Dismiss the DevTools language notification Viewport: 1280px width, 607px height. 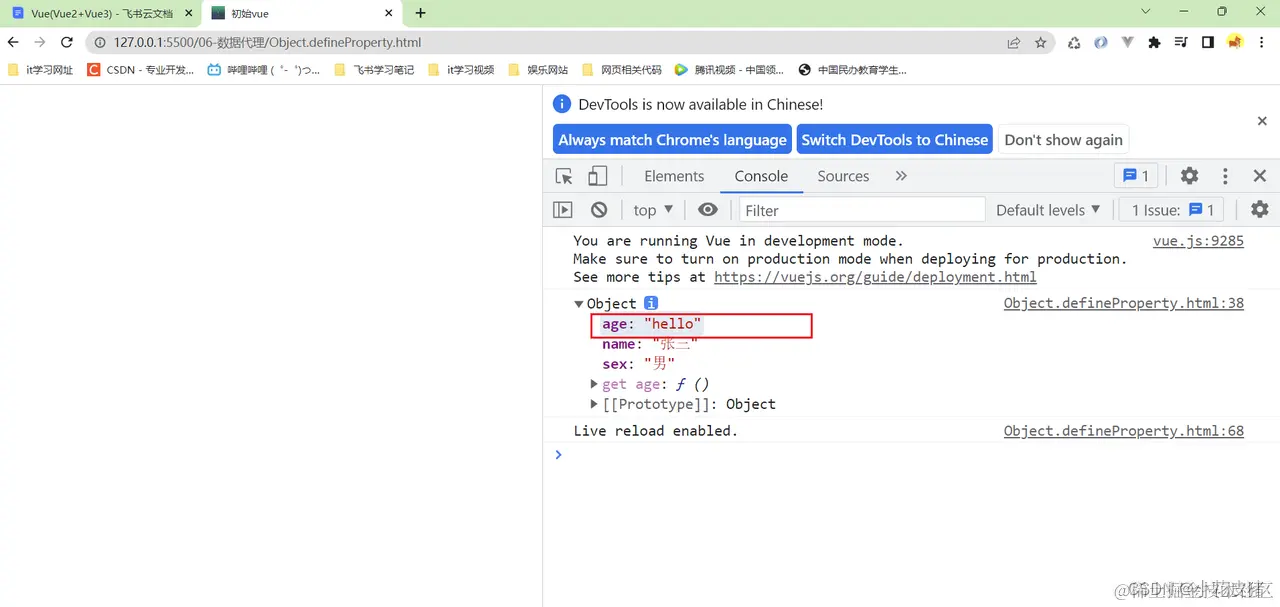pyautogui.click(x=1262, y=121)
